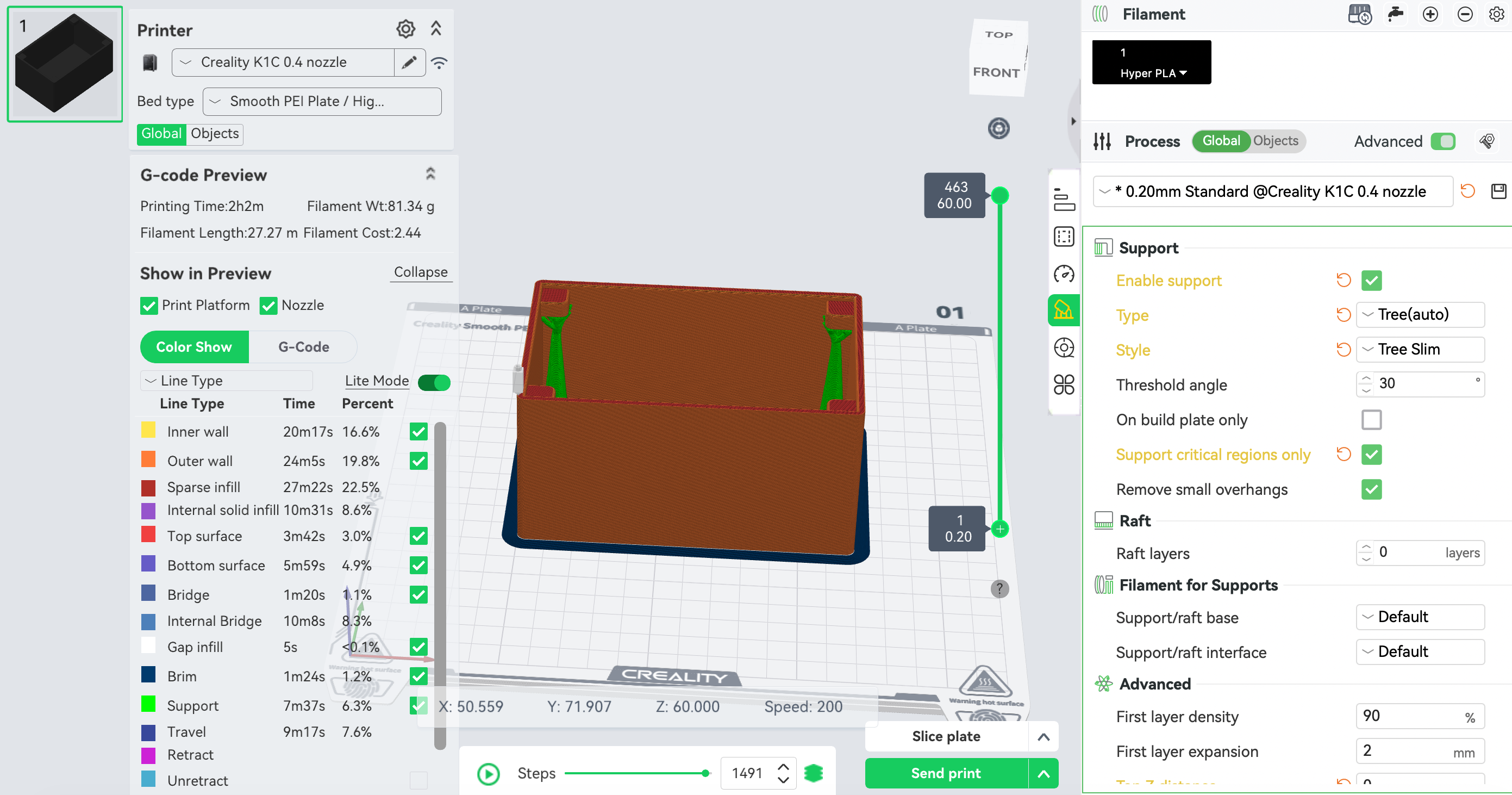This screenshot has height=795, width=1512.
Task: Open the support Type dropdown
Action: [x=1420, y=315]
